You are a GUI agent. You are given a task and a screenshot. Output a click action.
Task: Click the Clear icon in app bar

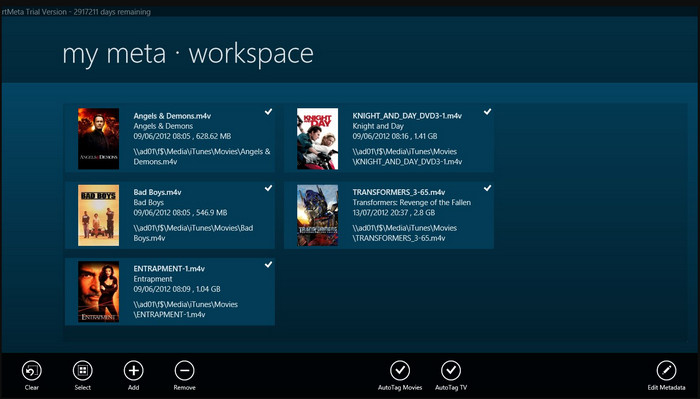coord(32,370)
